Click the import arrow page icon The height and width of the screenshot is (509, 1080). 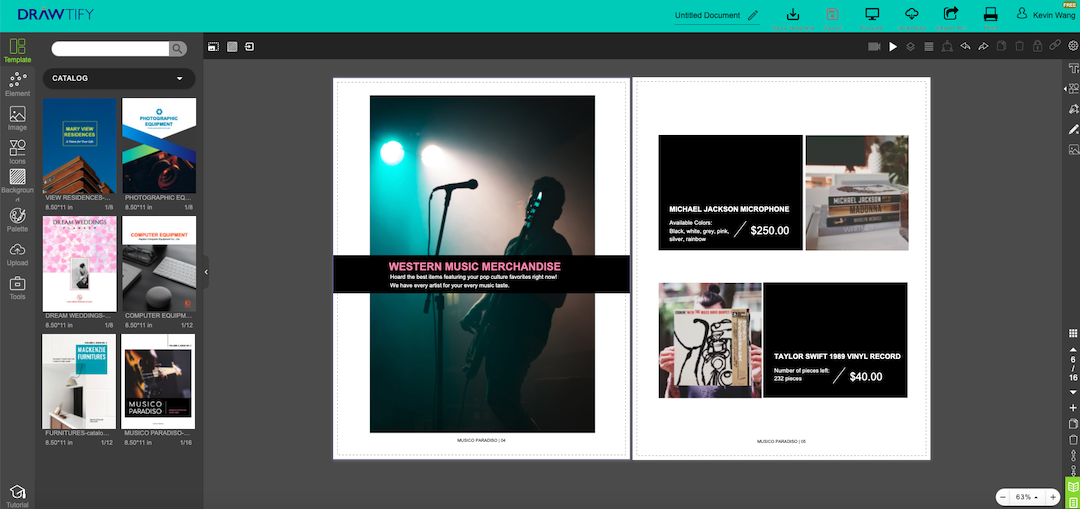tap(249, 47)
